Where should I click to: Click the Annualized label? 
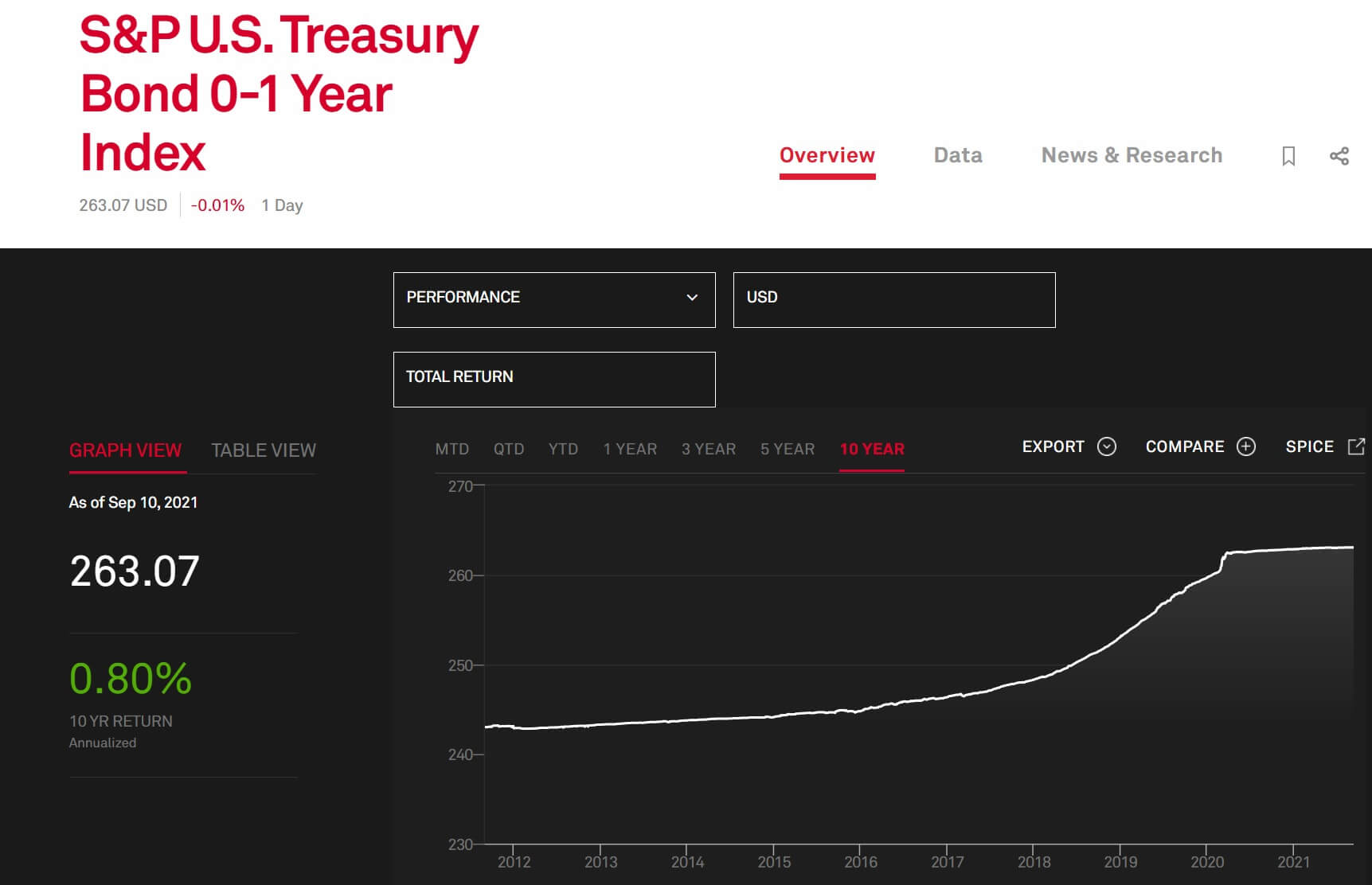pyautogui.click(x=103, y=743)
